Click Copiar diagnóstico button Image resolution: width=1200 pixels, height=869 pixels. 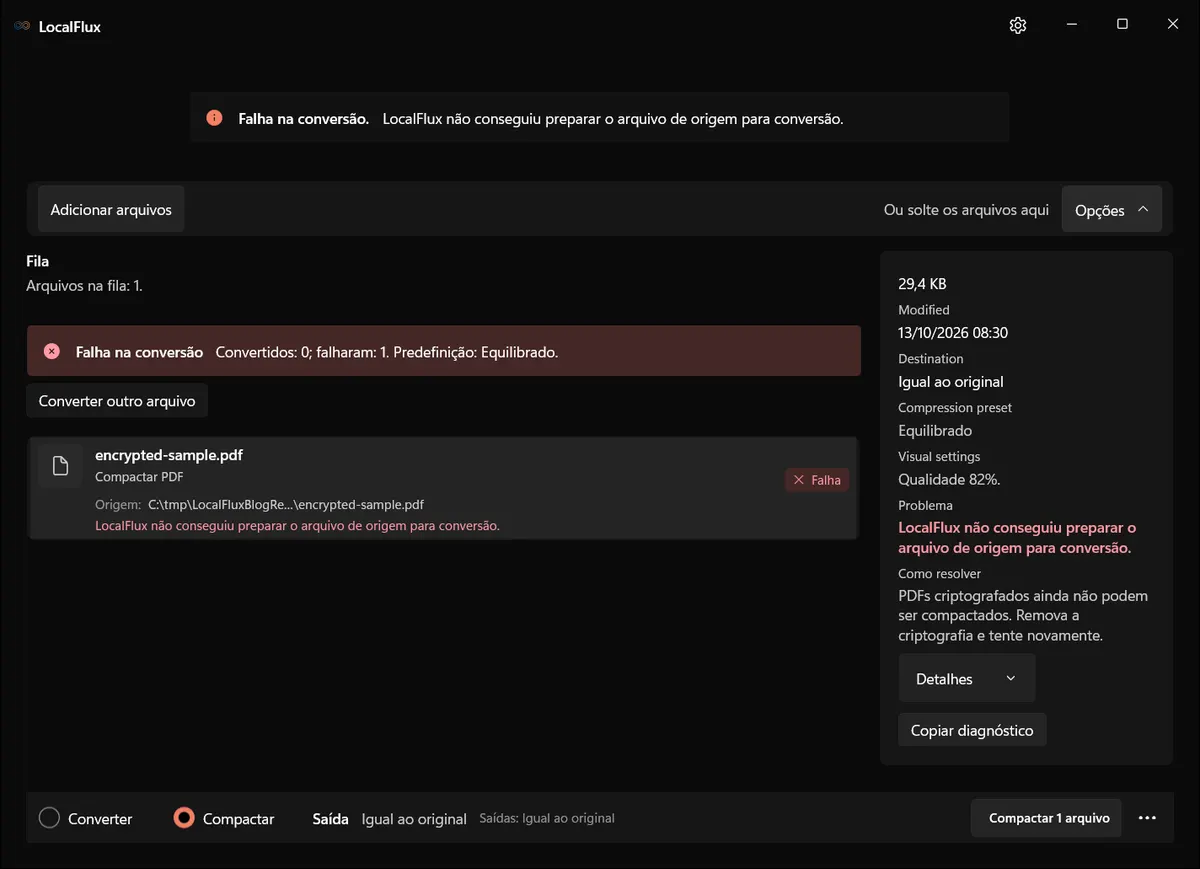(x=972, y=730)
